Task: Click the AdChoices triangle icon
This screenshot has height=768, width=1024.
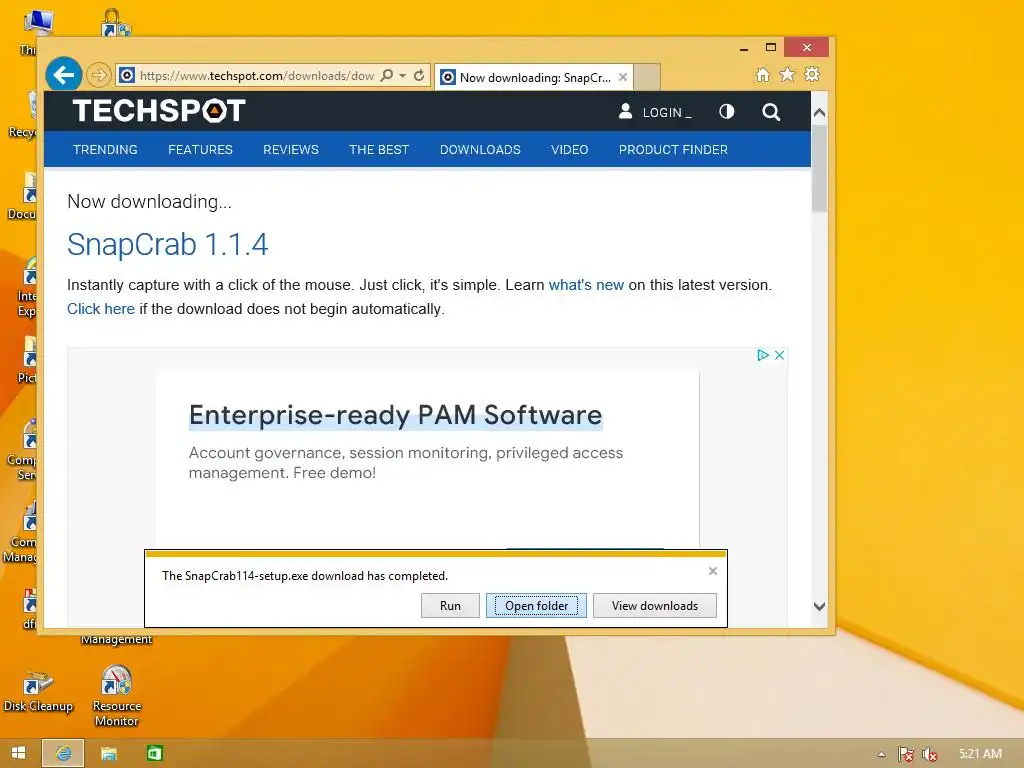Action: (x=763, y=355)
